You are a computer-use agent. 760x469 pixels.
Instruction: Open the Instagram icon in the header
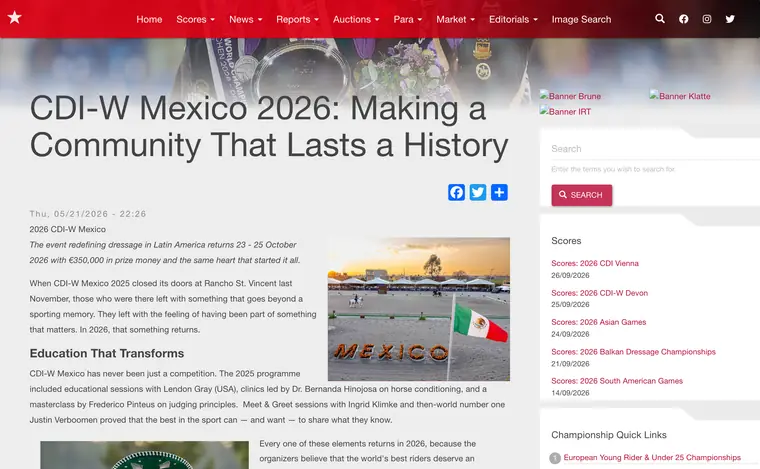pos(707,19)
